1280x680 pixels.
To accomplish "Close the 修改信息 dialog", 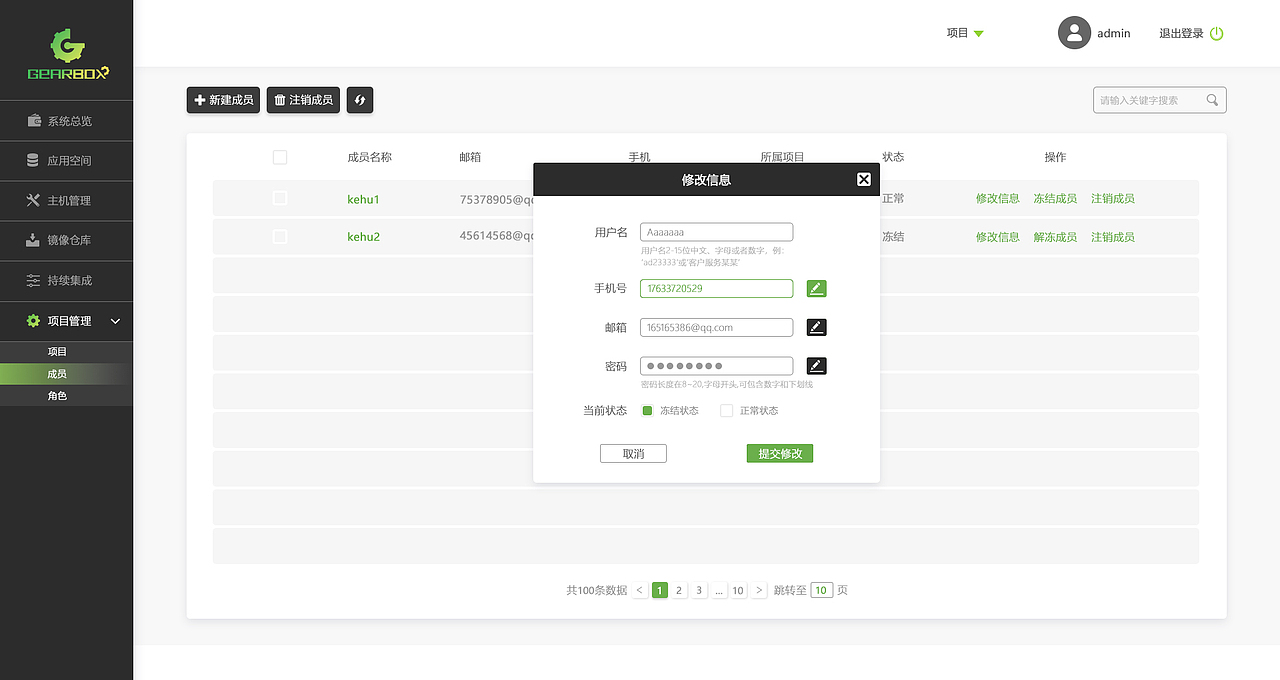I will [864, 180].
